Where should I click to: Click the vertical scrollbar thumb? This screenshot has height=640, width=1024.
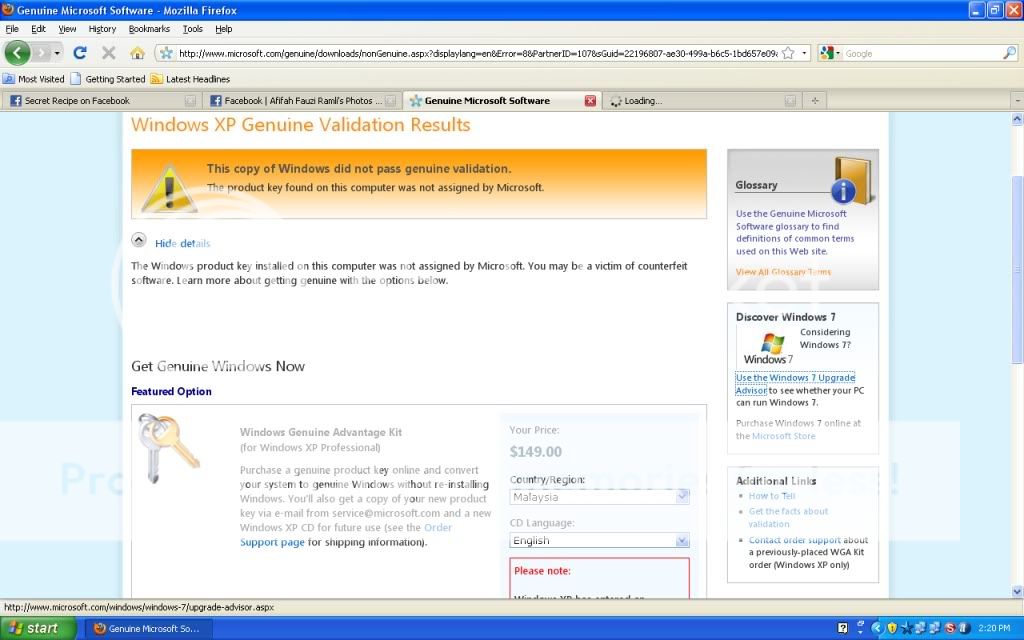(1017, 269)
